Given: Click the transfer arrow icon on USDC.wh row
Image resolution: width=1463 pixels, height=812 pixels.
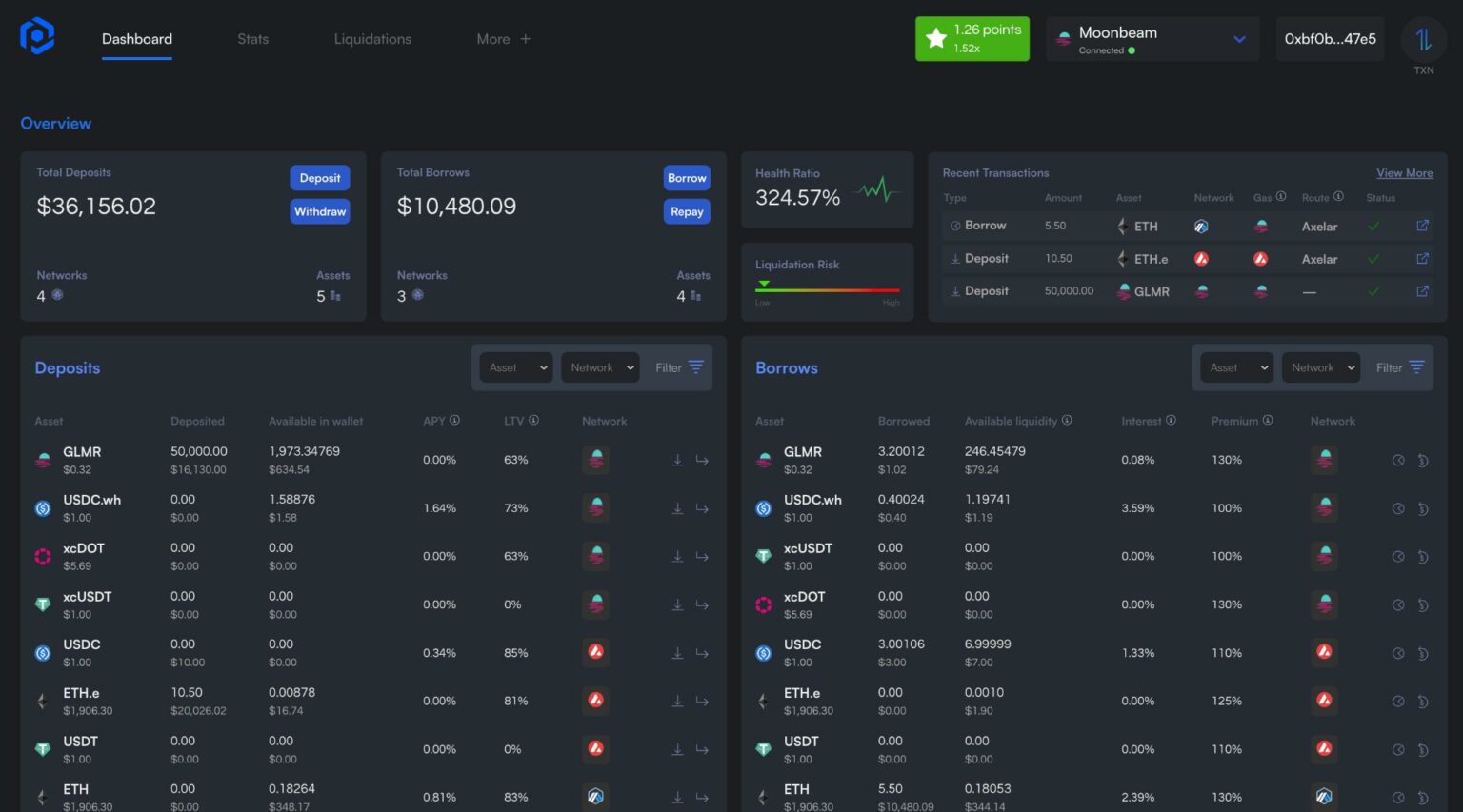Looking at the screenshot, I should point(702,508).
